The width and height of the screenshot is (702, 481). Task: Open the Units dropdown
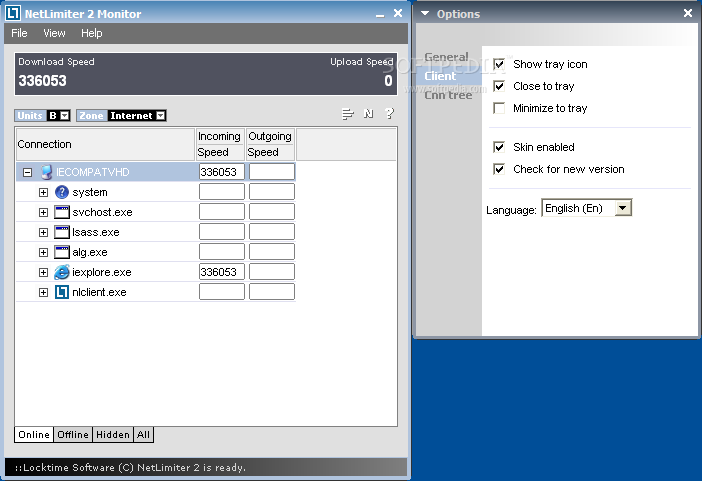coord(65,116)
